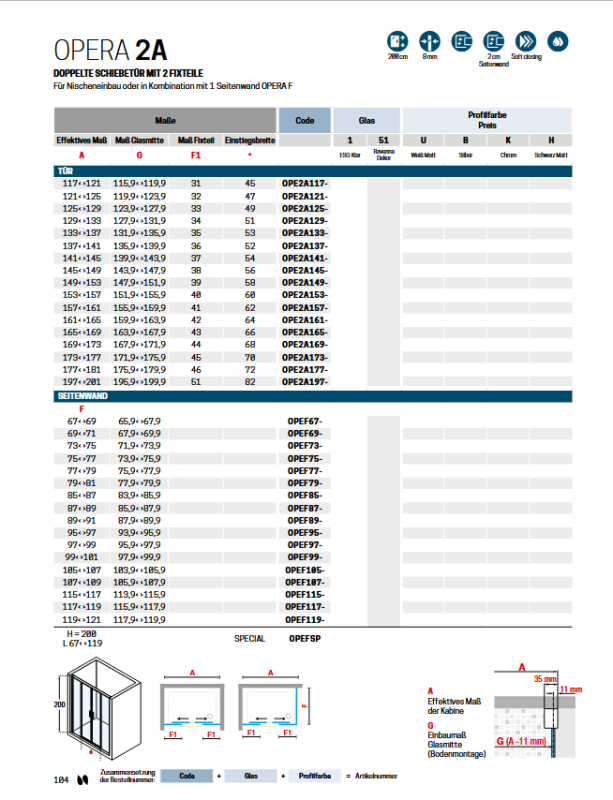
Task: Click code 'OPEF67-'
Action: [305, 421]
